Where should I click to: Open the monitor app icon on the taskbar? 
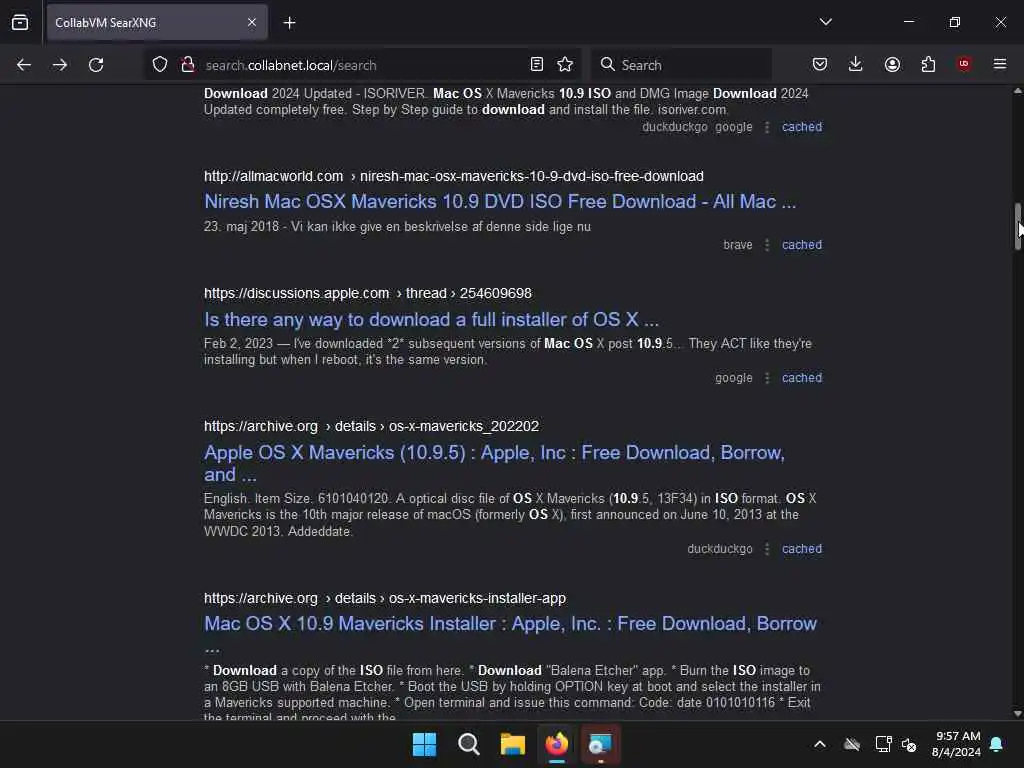click(x=600, y=744)
